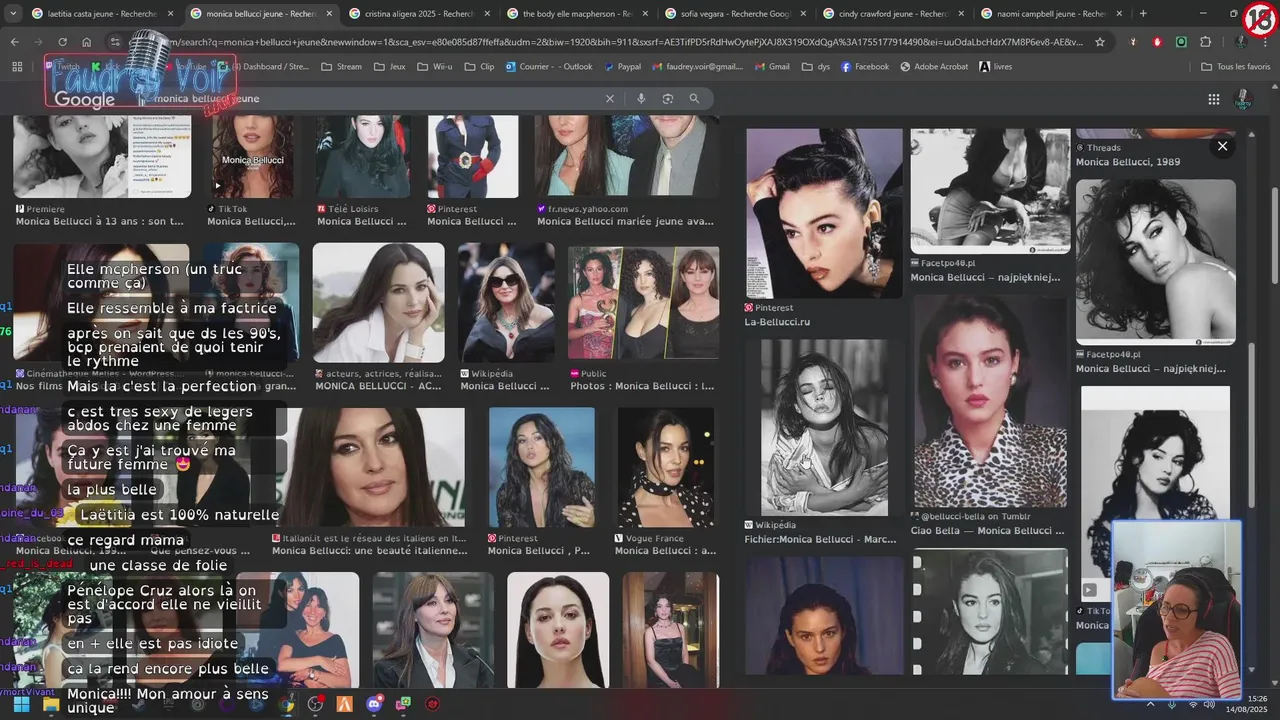Open the Adobe Acrobat bookmark
This screenshot has height=720, width=1280.
[932, 67]
